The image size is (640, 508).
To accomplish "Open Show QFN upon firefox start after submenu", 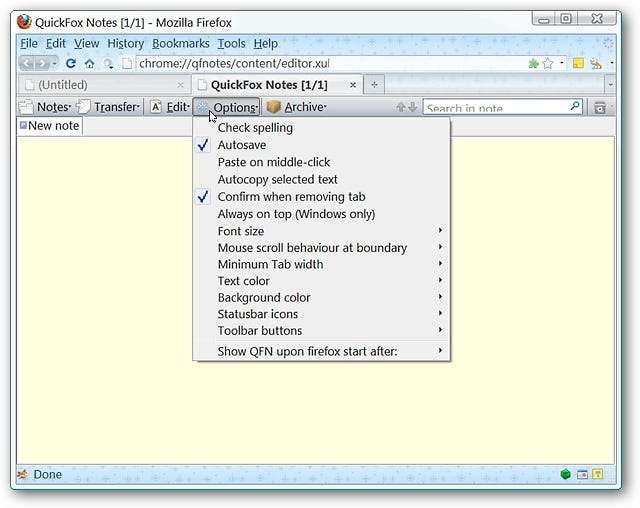I will point(322,351).
